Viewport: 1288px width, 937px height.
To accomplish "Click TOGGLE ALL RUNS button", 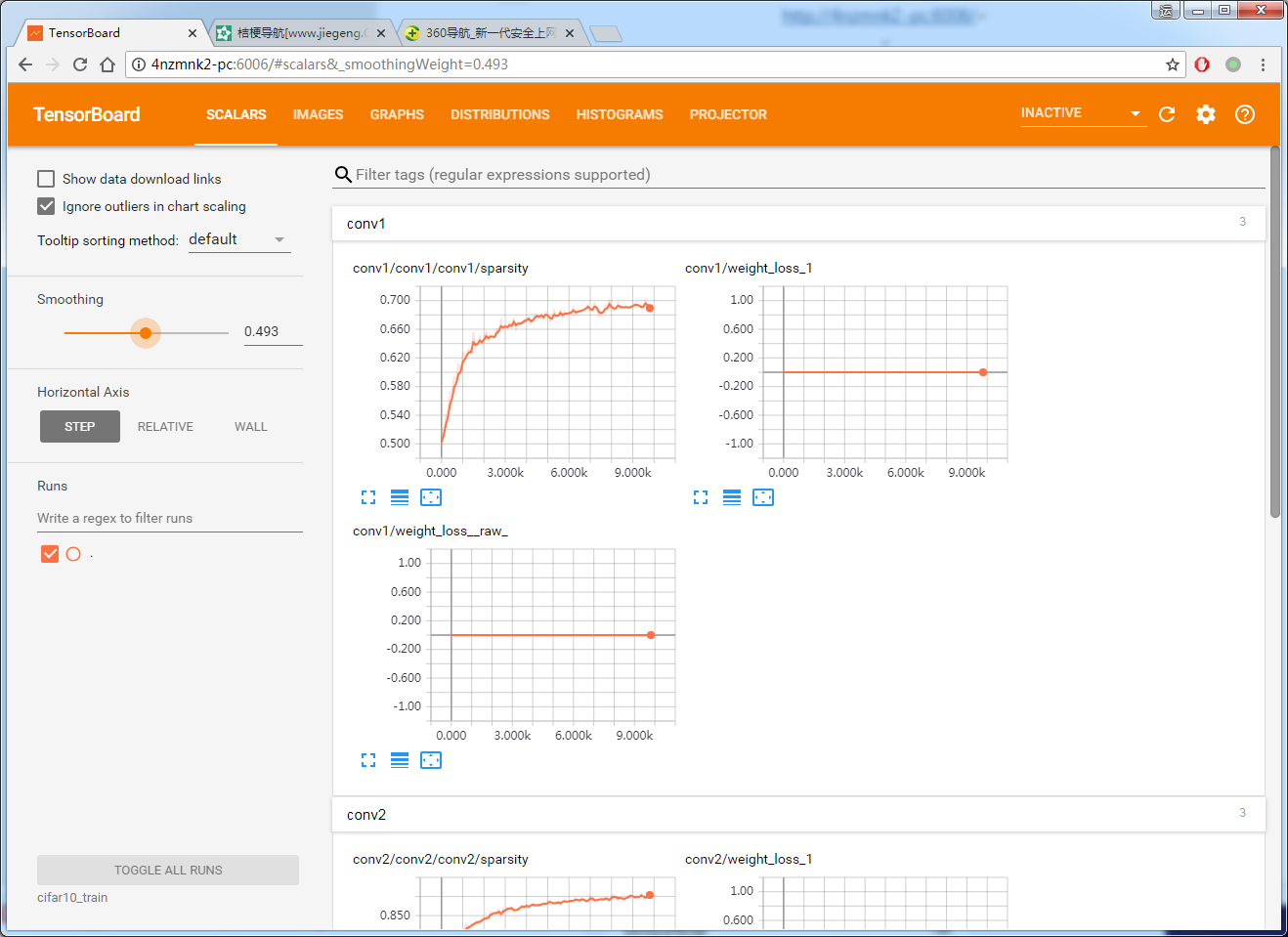I will tap(168, 870).
